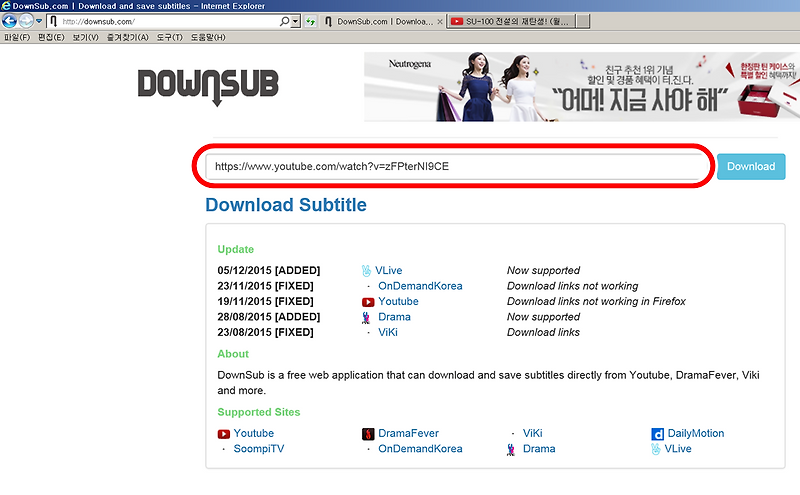Viewport: 800px width, 495px height.
Task: Open the 즐겨찾기(A) menu
Action: (128, 37)
